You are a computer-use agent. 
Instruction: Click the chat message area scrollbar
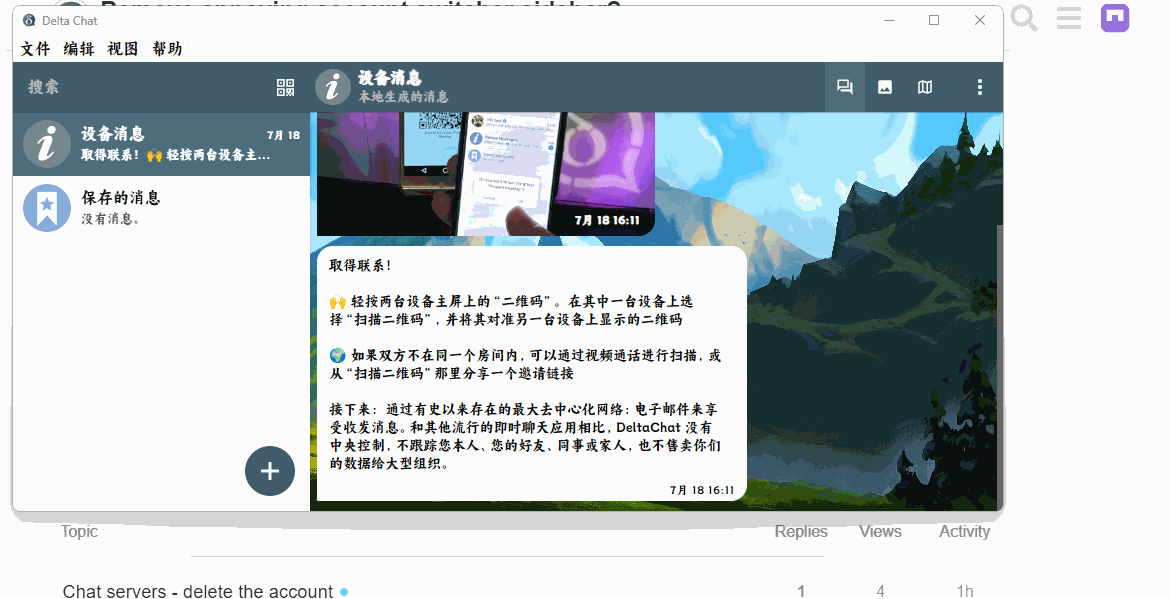pyautogui.click(x=999, y=366)
